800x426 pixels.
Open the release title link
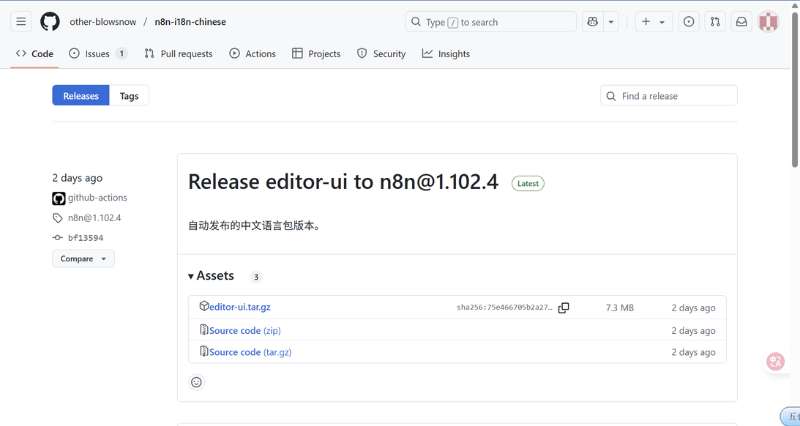[x=343, y=182]
